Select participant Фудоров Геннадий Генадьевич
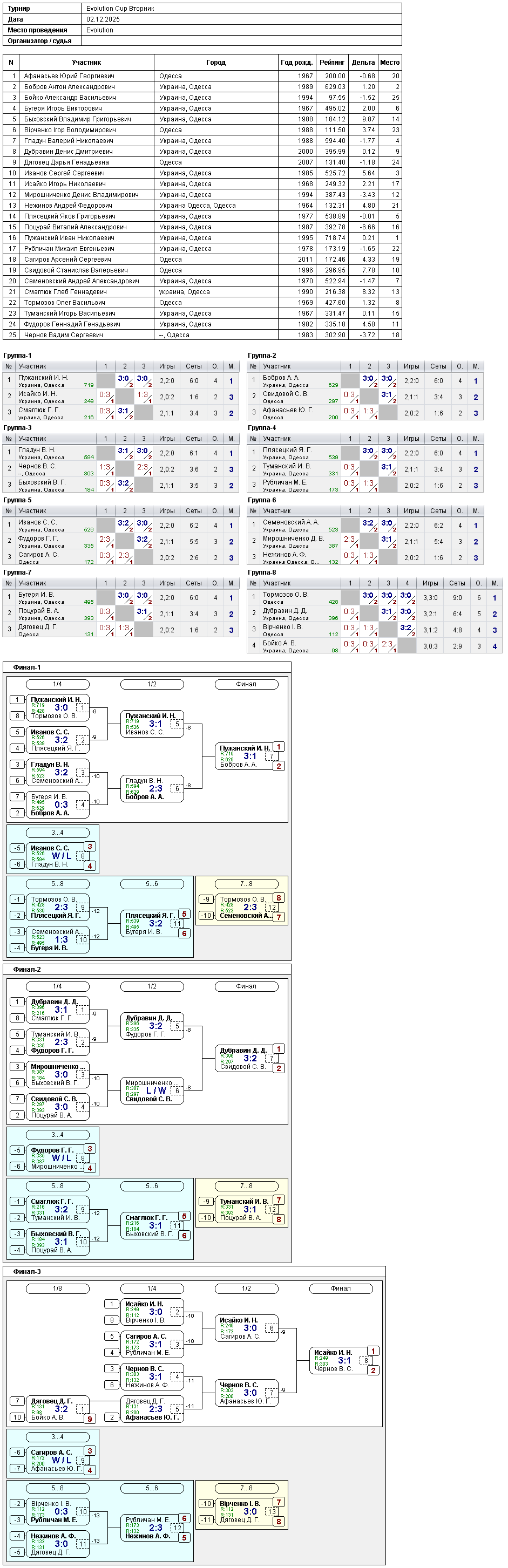This screenshot has height=1568, width=508. point(72,324)
